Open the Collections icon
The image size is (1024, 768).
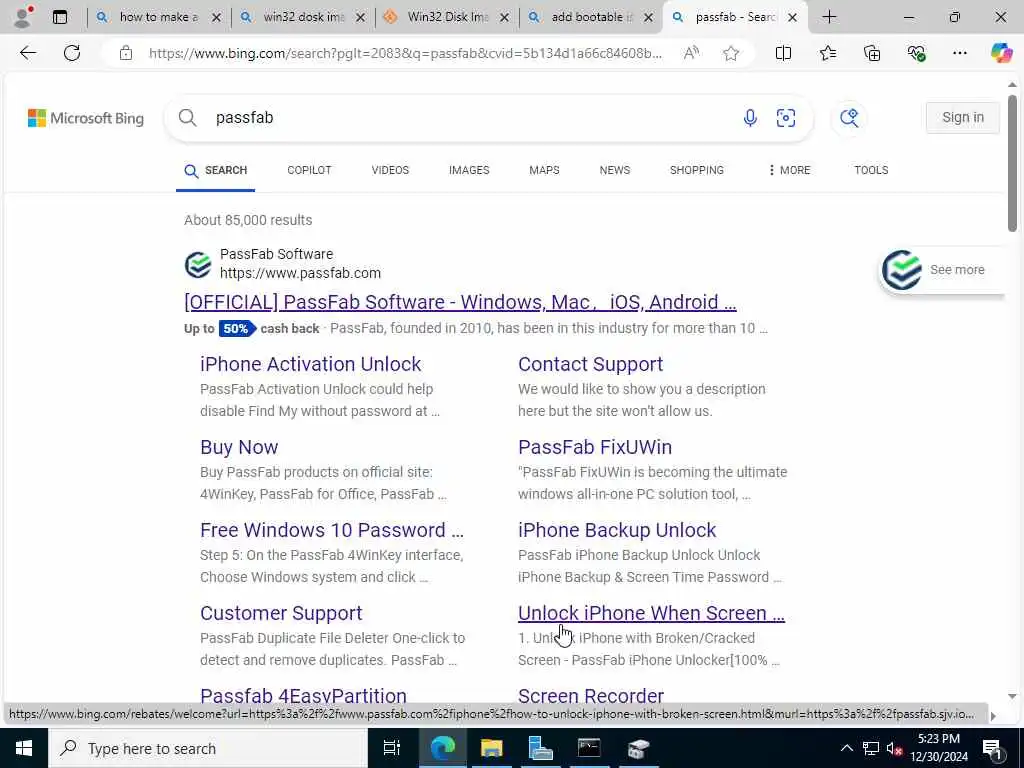click(x=872, y=54)
